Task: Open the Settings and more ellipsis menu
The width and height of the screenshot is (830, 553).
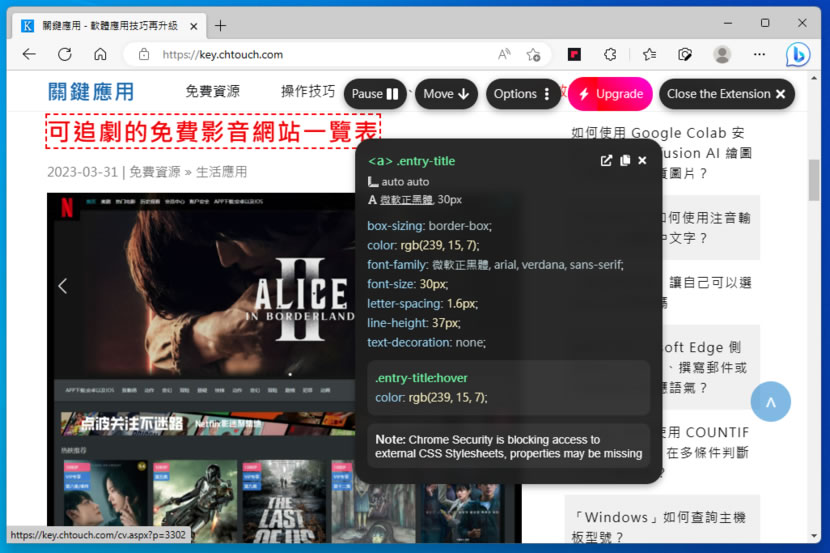Action: (x=760, y=54)
